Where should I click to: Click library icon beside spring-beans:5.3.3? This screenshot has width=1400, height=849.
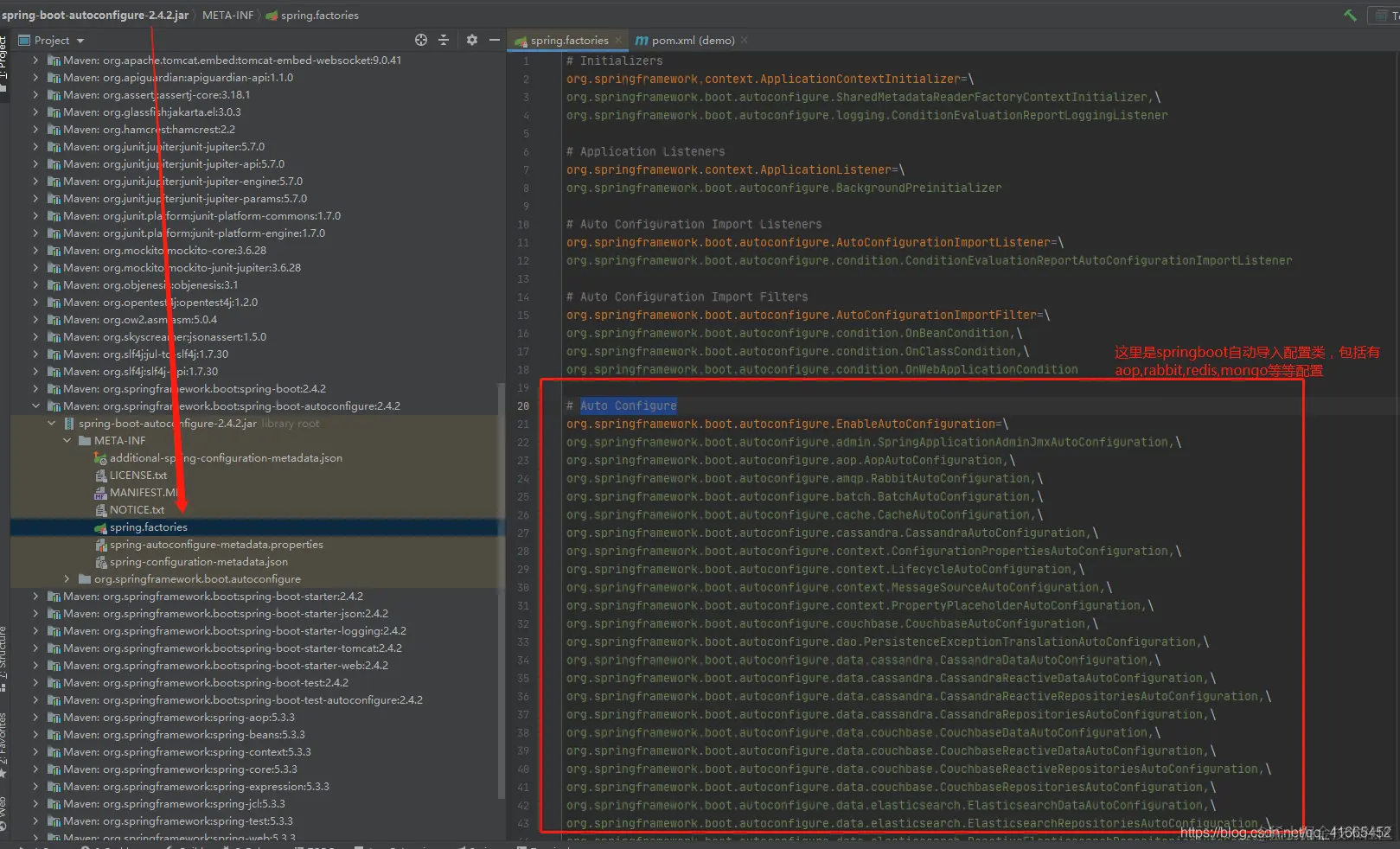(54, 735)
